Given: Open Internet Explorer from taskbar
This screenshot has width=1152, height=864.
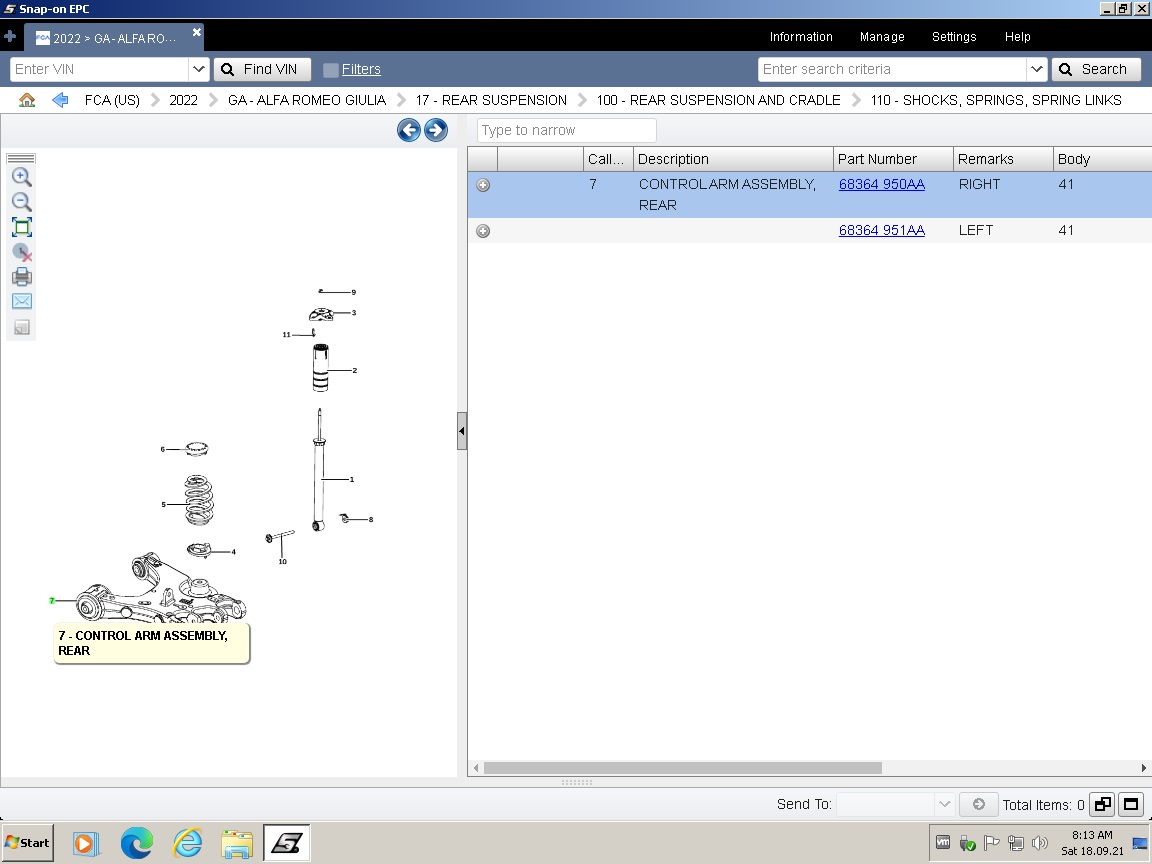Looking at the screenshot, I should pyautogui.click(x=187, y=843).
